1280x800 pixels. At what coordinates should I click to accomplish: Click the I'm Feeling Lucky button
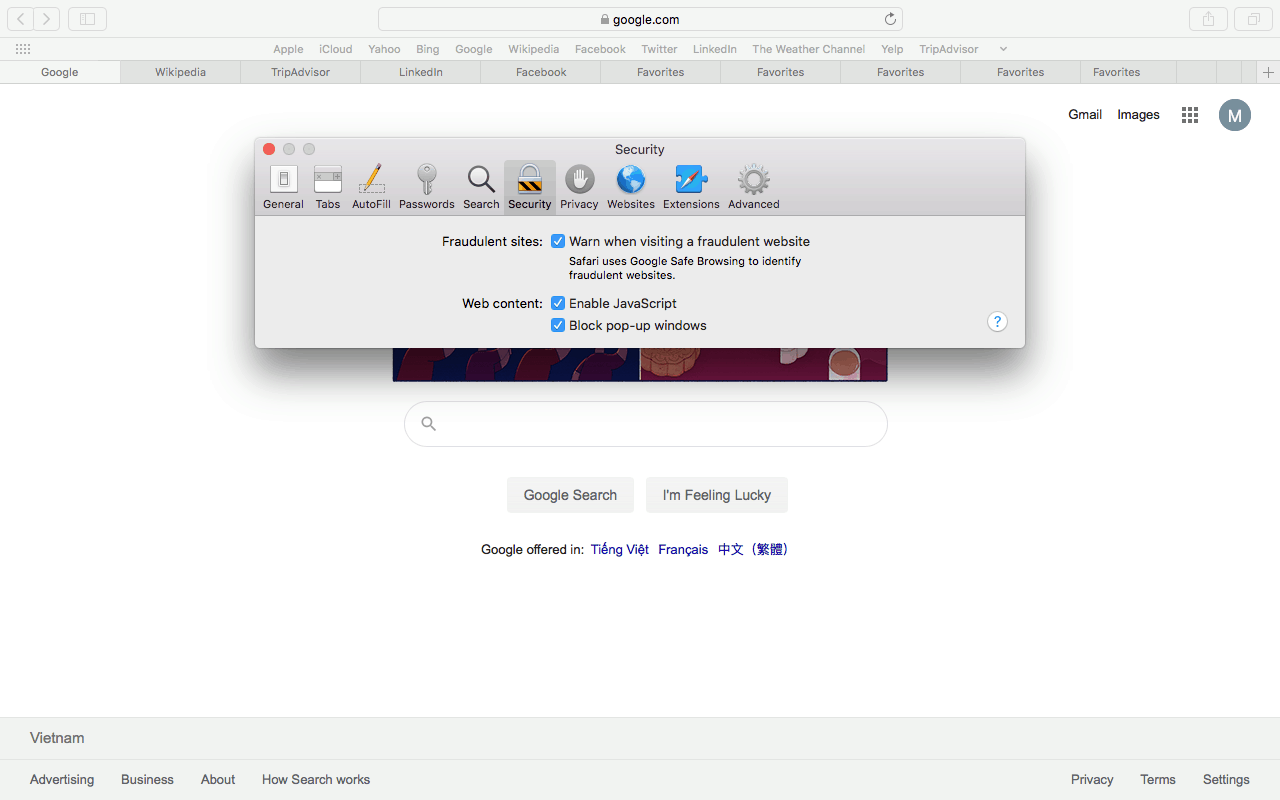717,495
